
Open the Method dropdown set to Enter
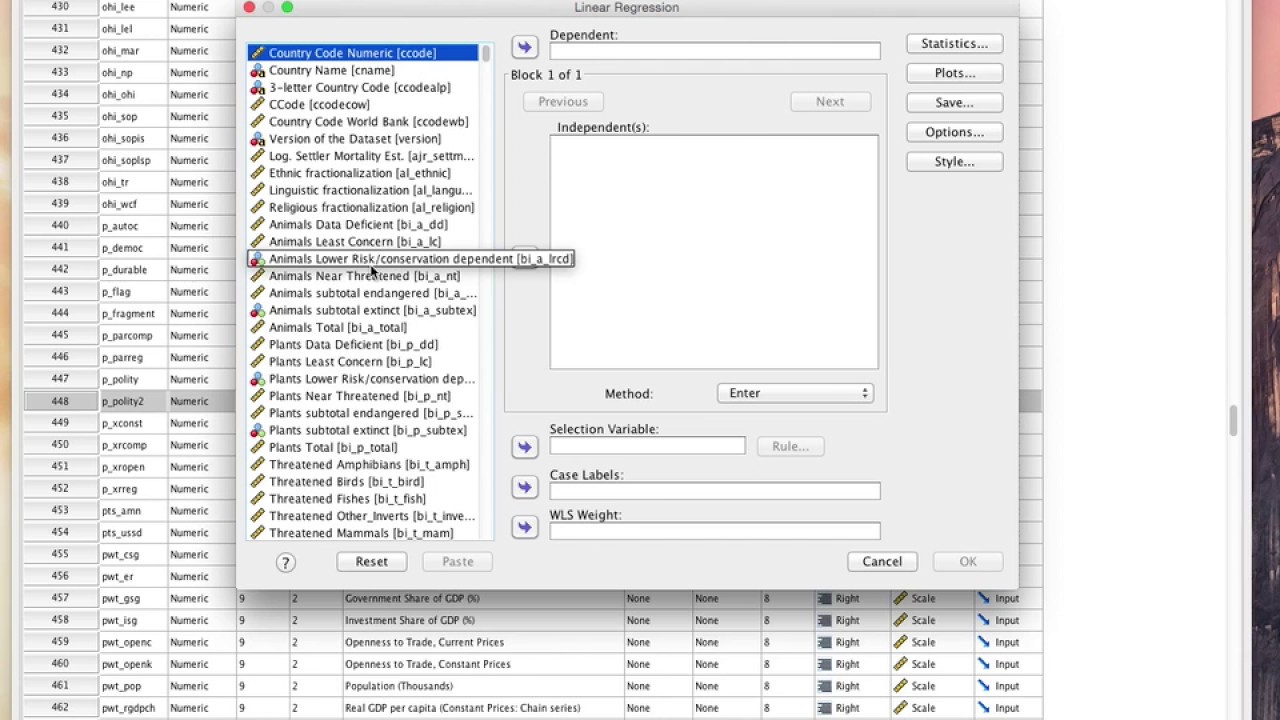[x=795, y=393]
